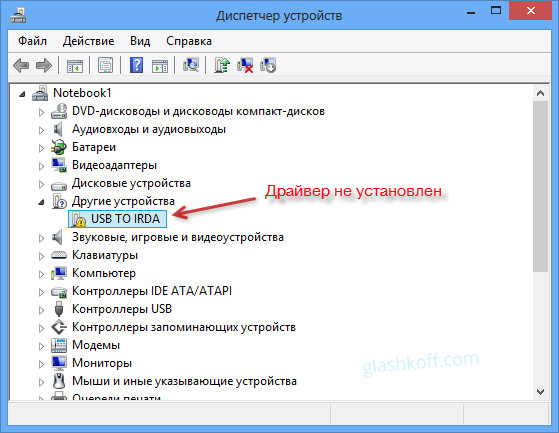Click the show console tree toolbar icon
This screenshot has height=433, width=559.
tap(75, 66)
